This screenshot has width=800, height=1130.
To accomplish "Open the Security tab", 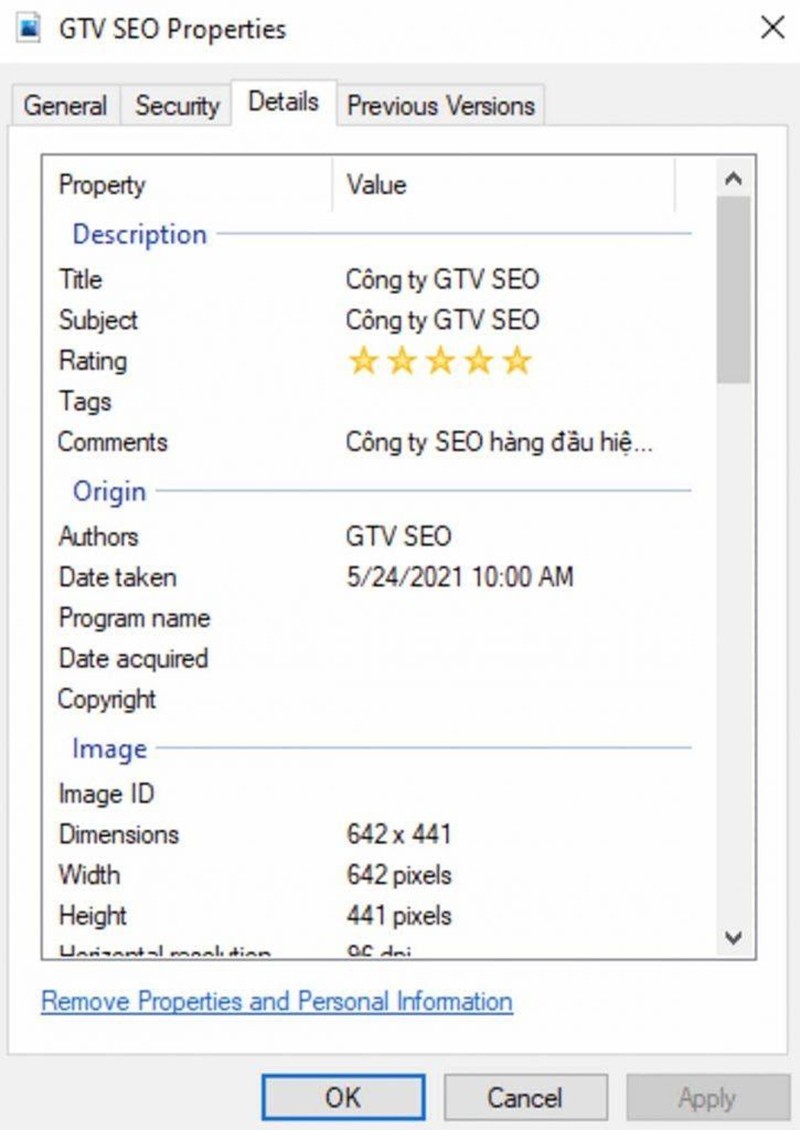I will (177, 106).
